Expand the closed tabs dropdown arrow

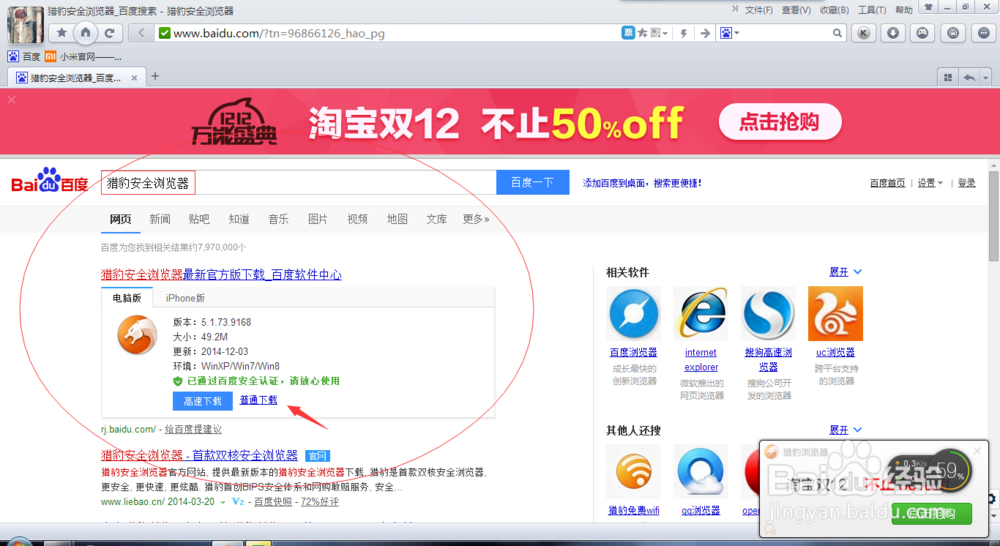click(986, 77)
